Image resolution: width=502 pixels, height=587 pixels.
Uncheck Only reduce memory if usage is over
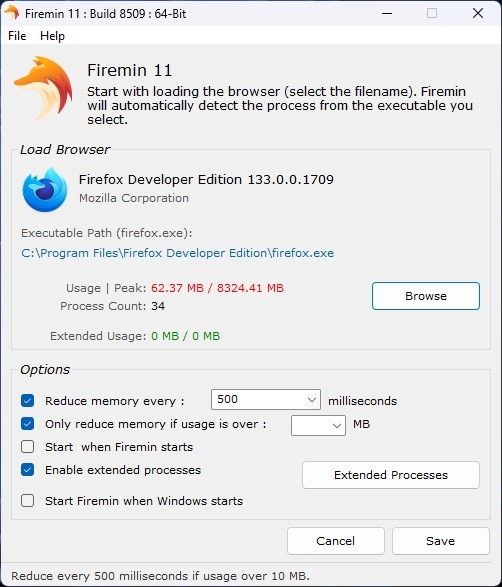coord(27,424)
